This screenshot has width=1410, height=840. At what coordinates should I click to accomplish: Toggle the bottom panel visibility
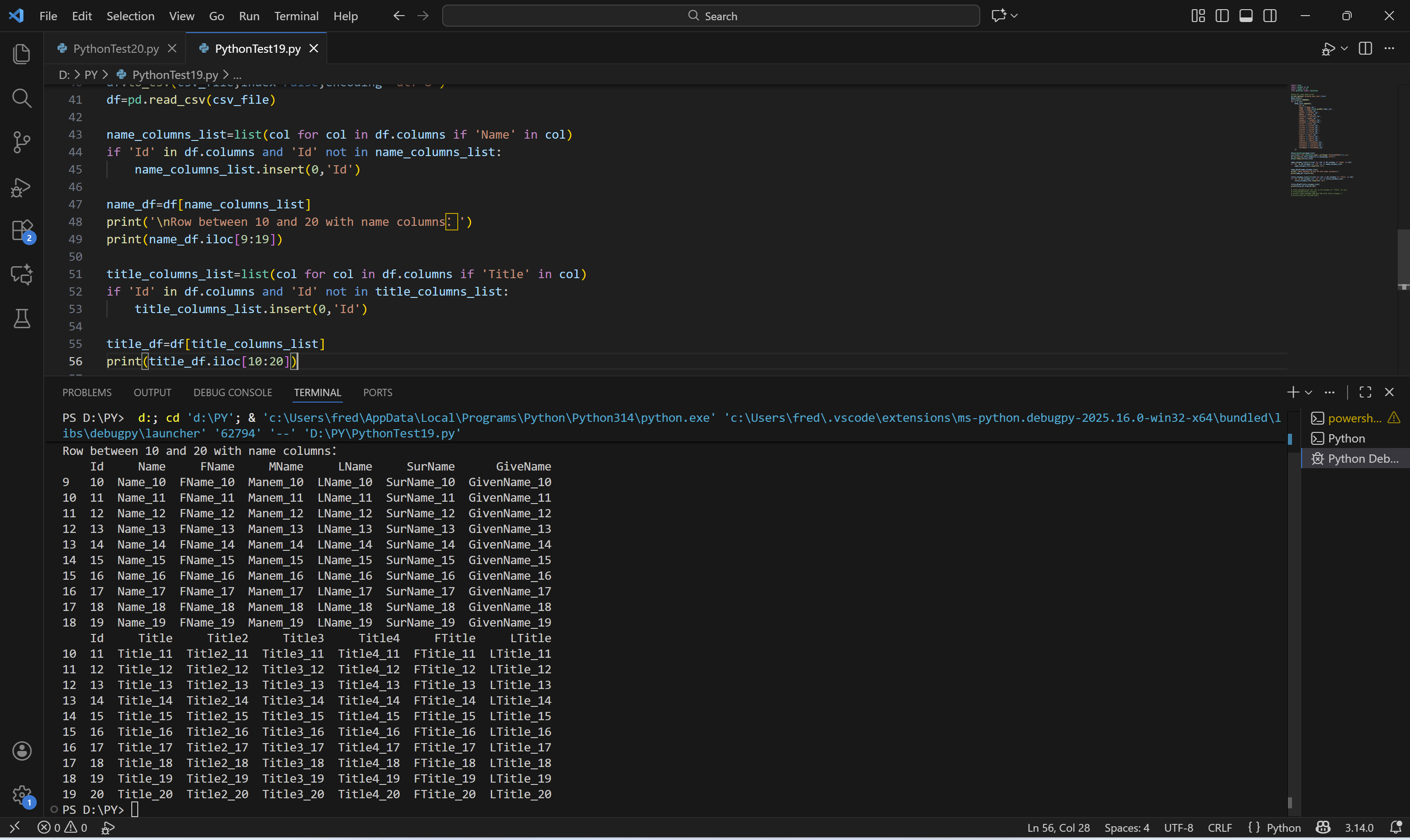(x=1246, y=16)
